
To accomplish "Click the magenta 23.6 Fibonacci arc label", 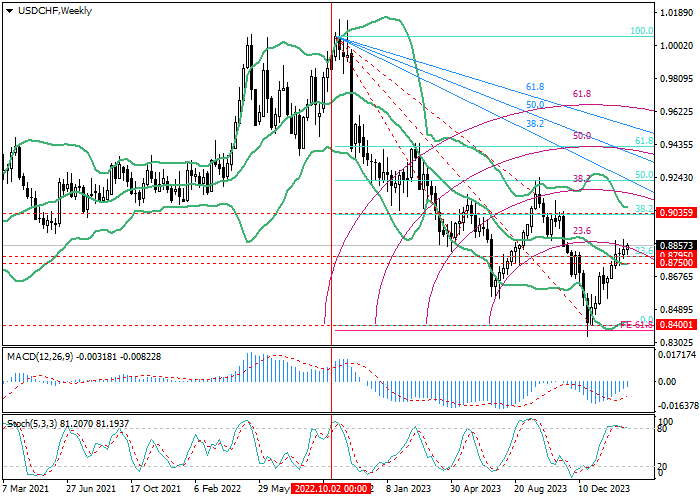I will [x=582, y=230].
